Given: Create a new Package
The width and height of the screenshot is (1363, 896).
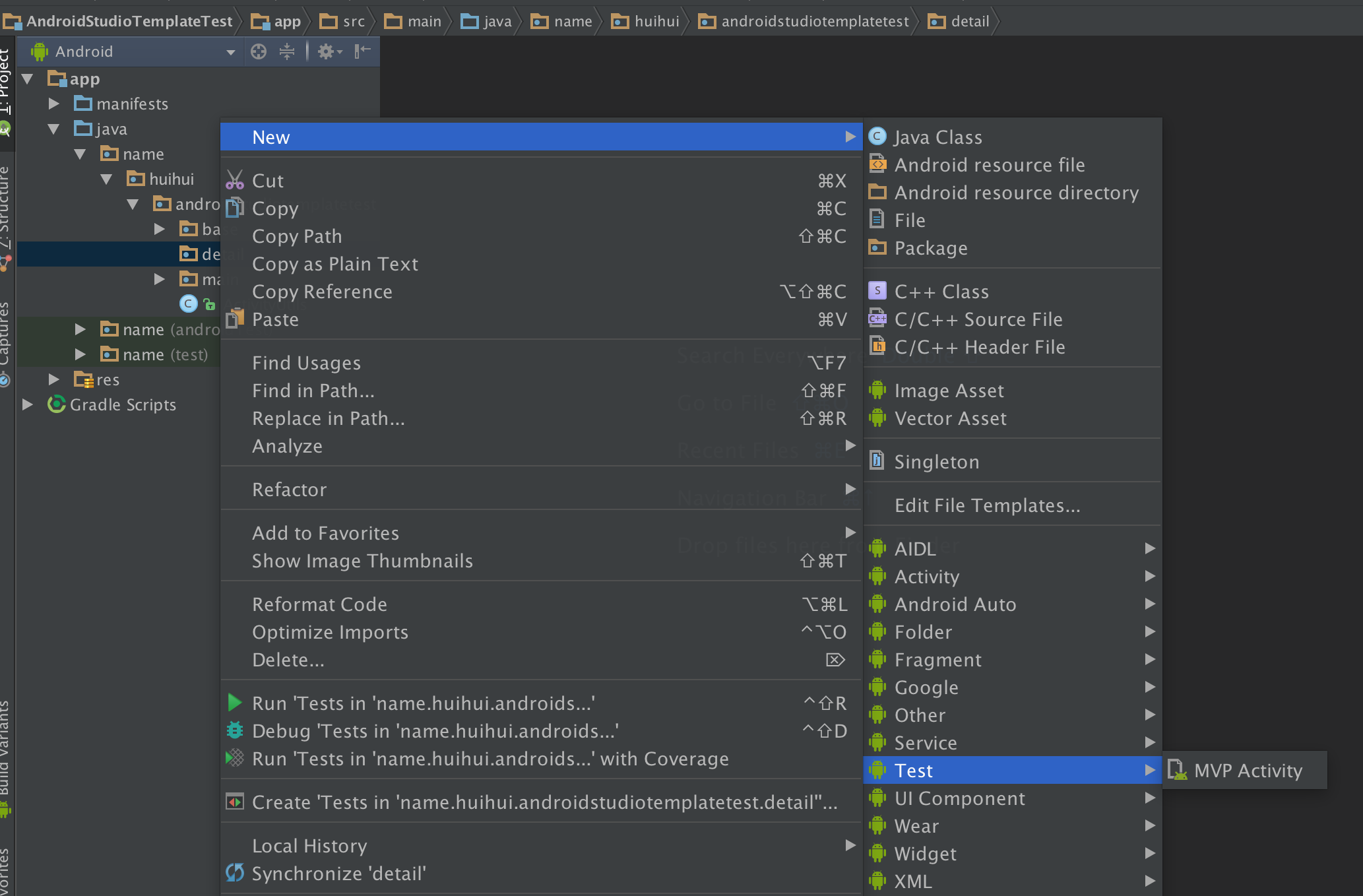Looking at the screenshot, I should [x=1012, y=248].
